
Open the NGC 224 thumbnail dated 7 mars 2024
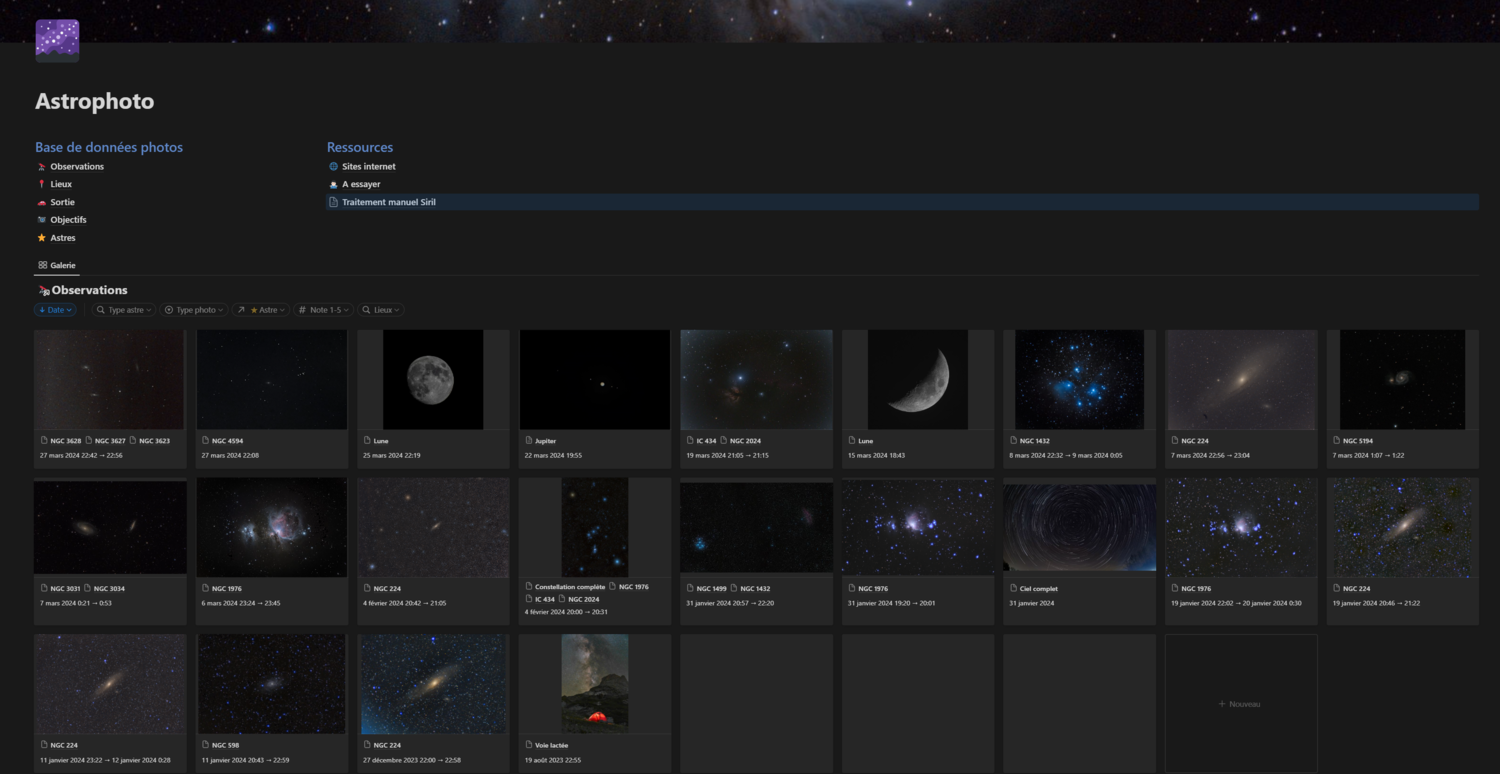point(1241,380)
